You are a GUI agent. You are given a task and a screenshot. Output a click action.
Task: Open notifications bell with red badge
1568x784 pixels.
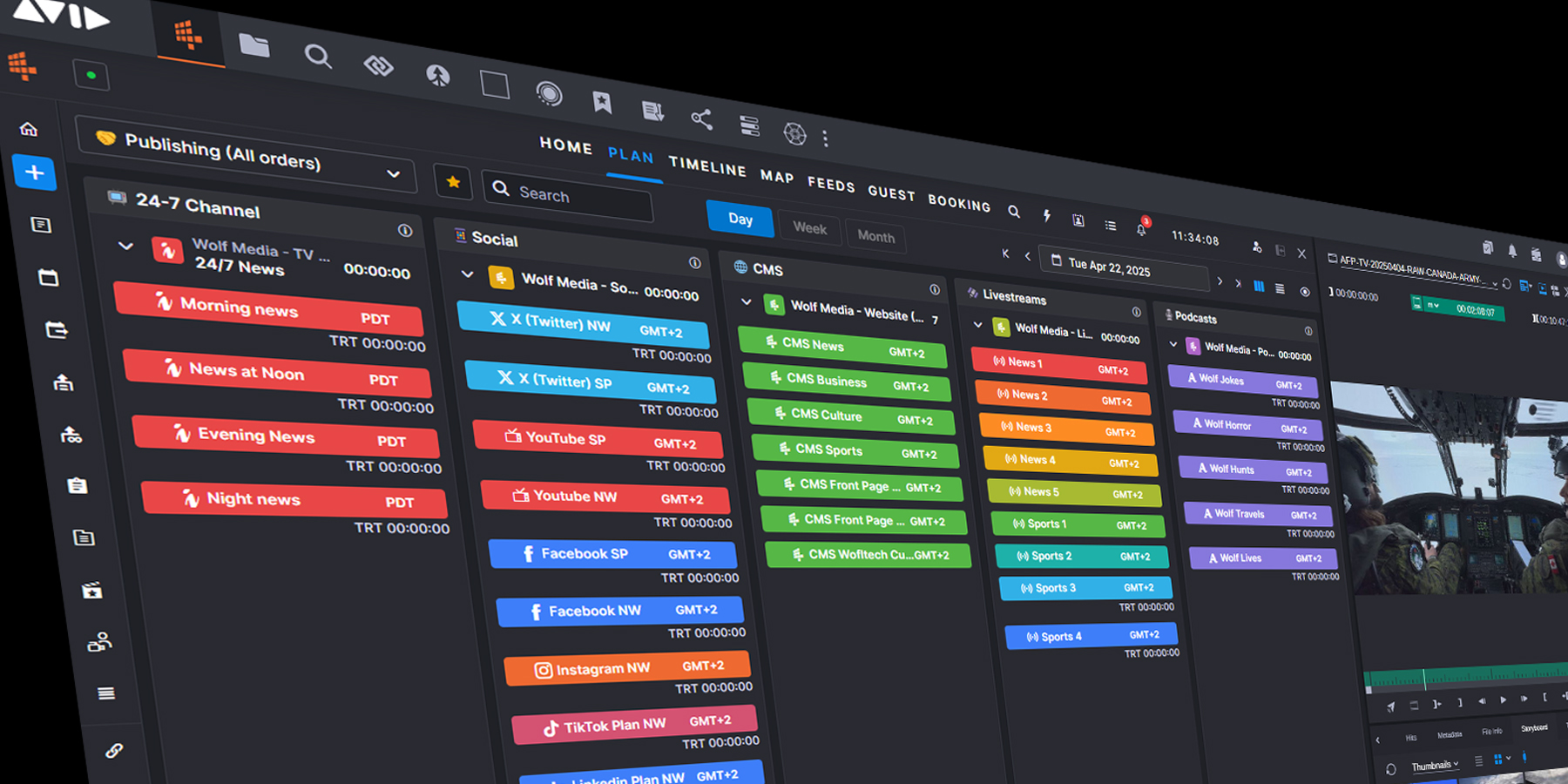(x=1142, y=227)
